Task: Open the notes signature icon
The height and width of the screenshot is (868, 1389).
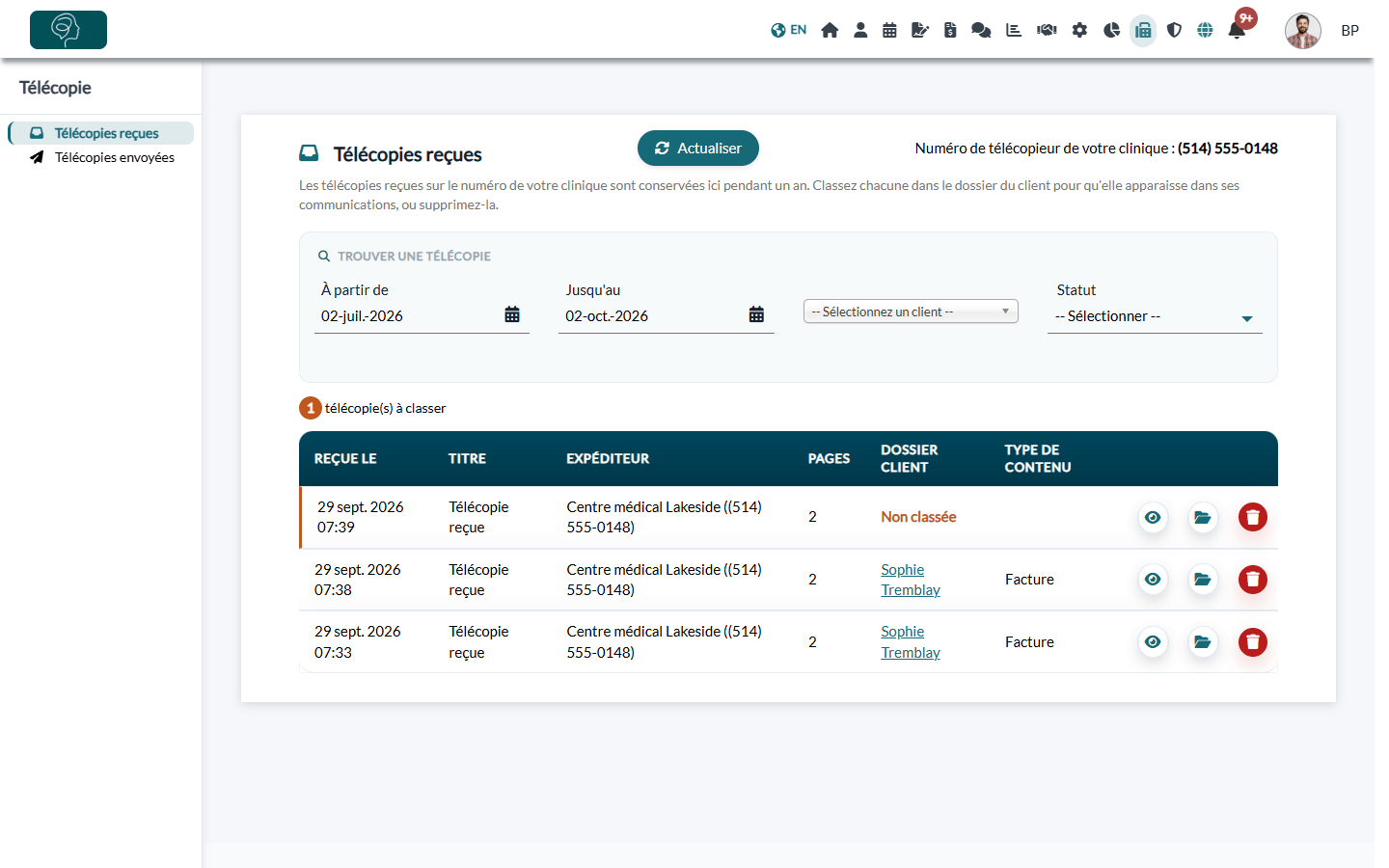Action: click(x=920, y=30)
